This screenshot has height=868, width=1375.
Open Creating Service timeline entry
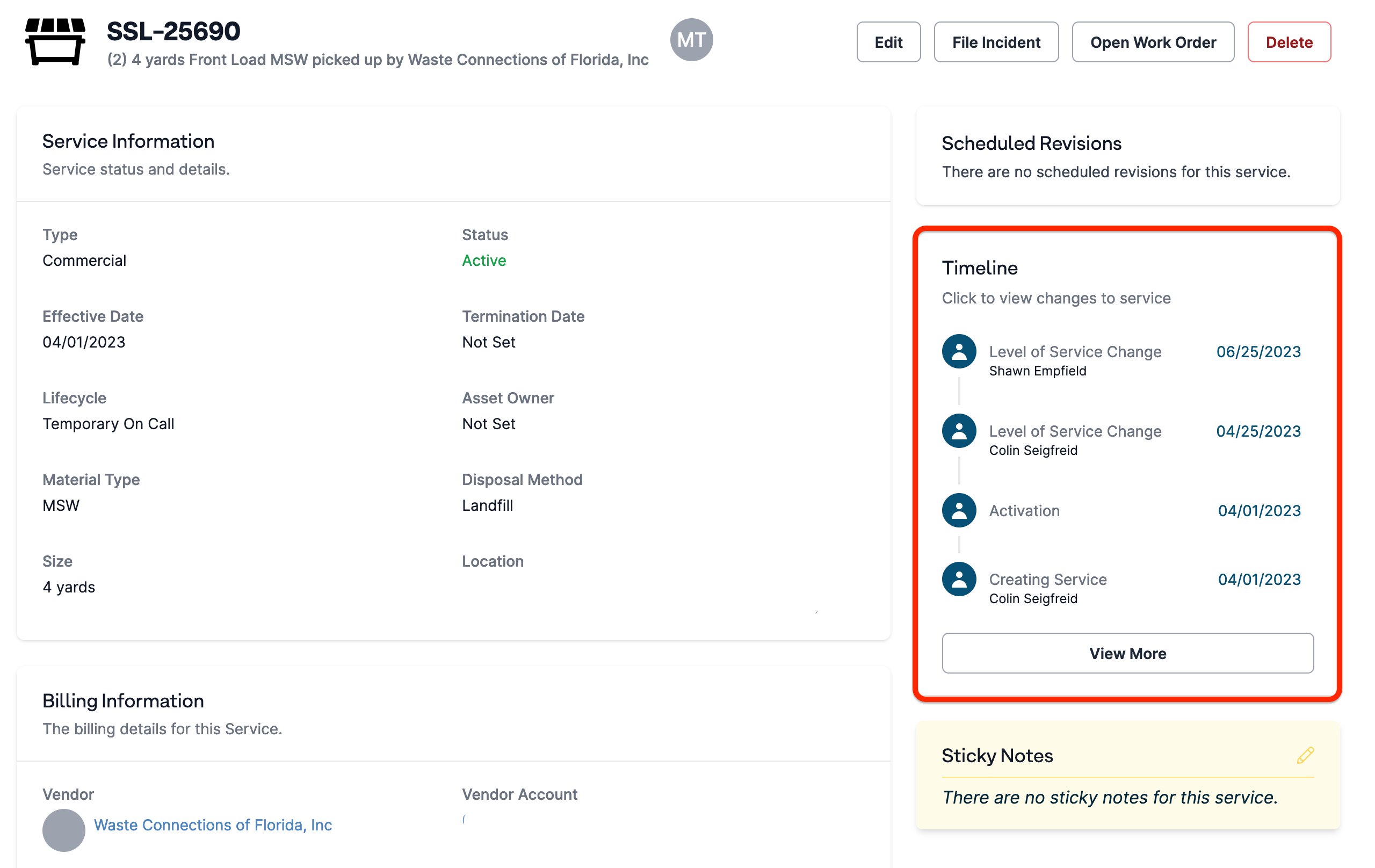[1047, 579]
